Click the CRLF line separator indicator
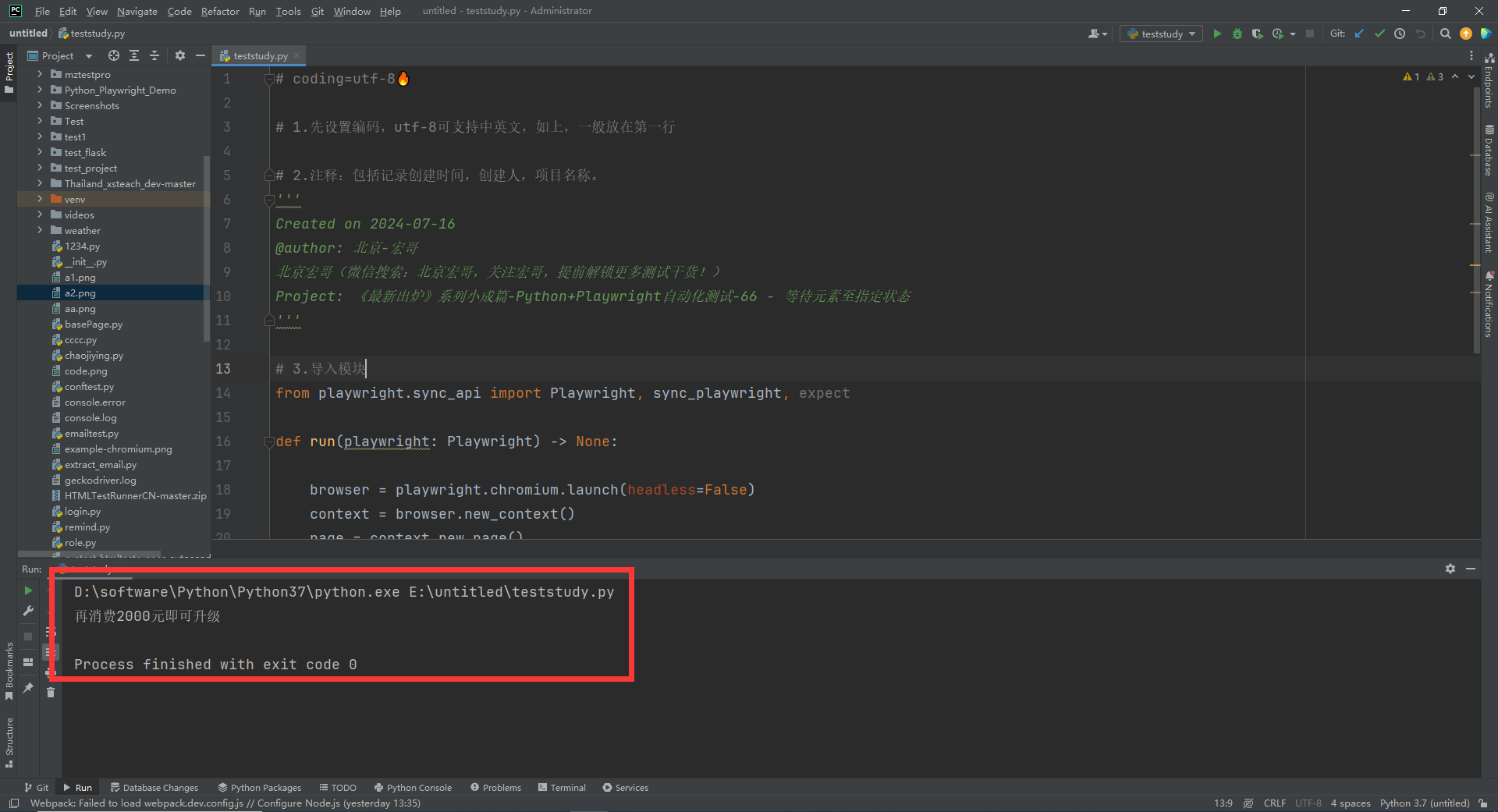The height and width of the screenshot is (812, 1498). [1275, 803]
